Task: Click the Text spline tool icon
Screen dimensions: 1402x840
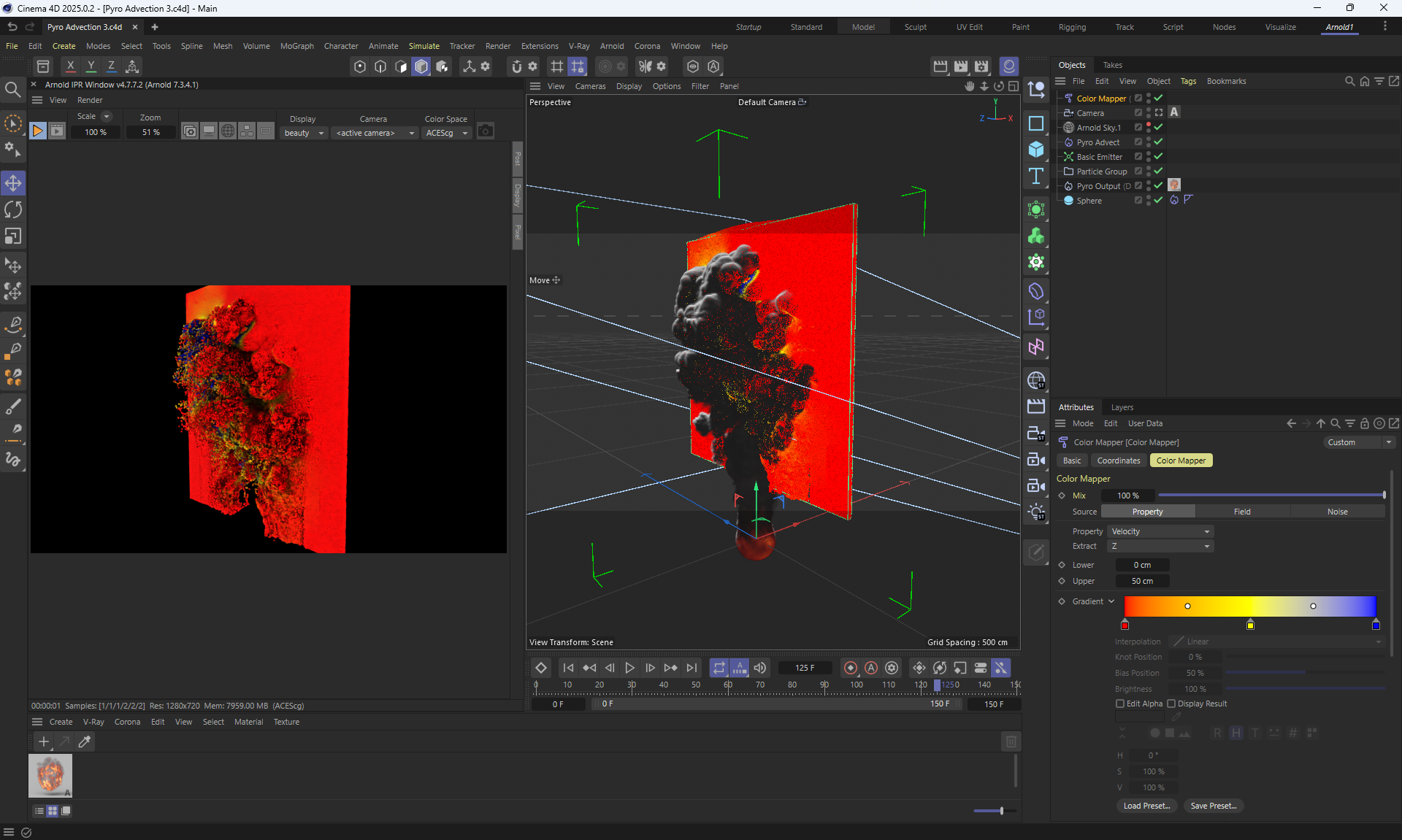Action: pyautogui.click(x=1035, y=176)
